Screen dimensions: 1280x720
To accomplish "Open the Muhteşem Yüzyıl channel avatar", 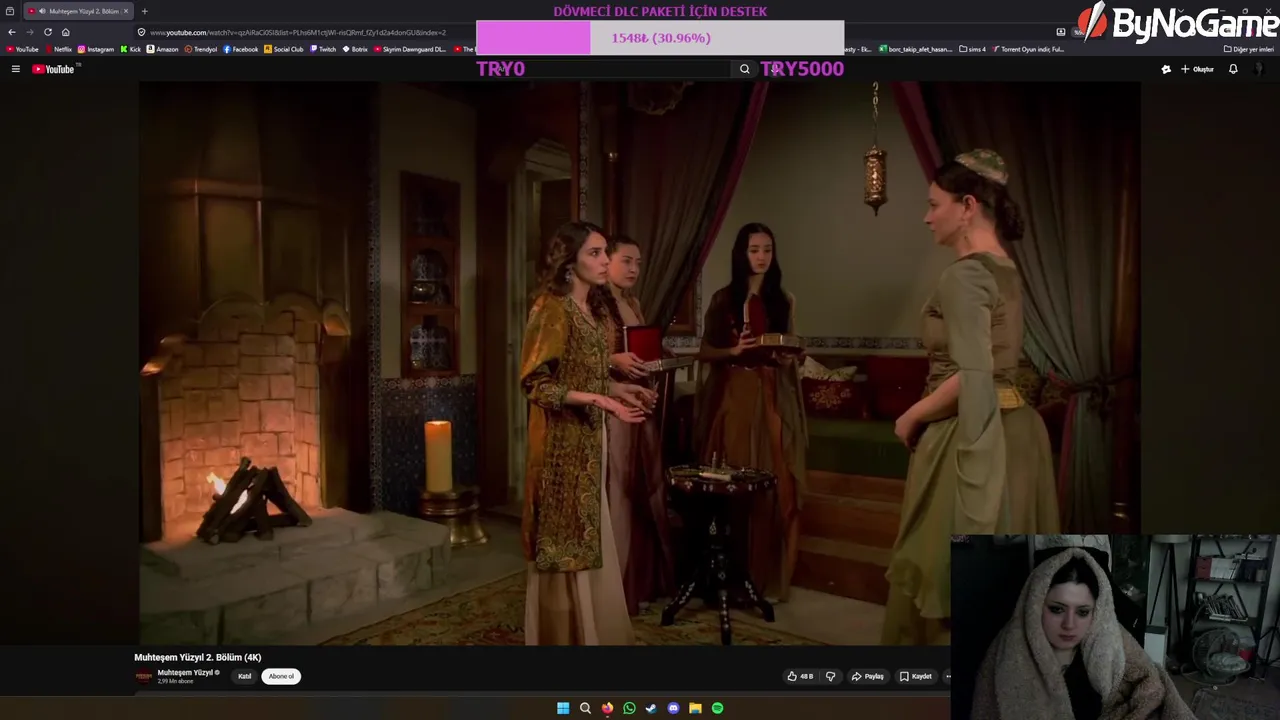I will (x=144, y=676).
